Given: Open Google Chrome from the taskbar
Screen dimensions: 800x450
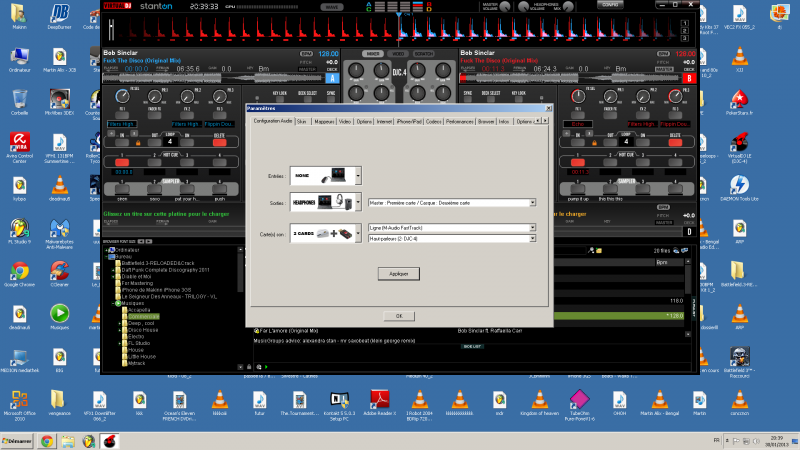Looking at the screenshot, I should pyautogui.click(x=48, y=441).
